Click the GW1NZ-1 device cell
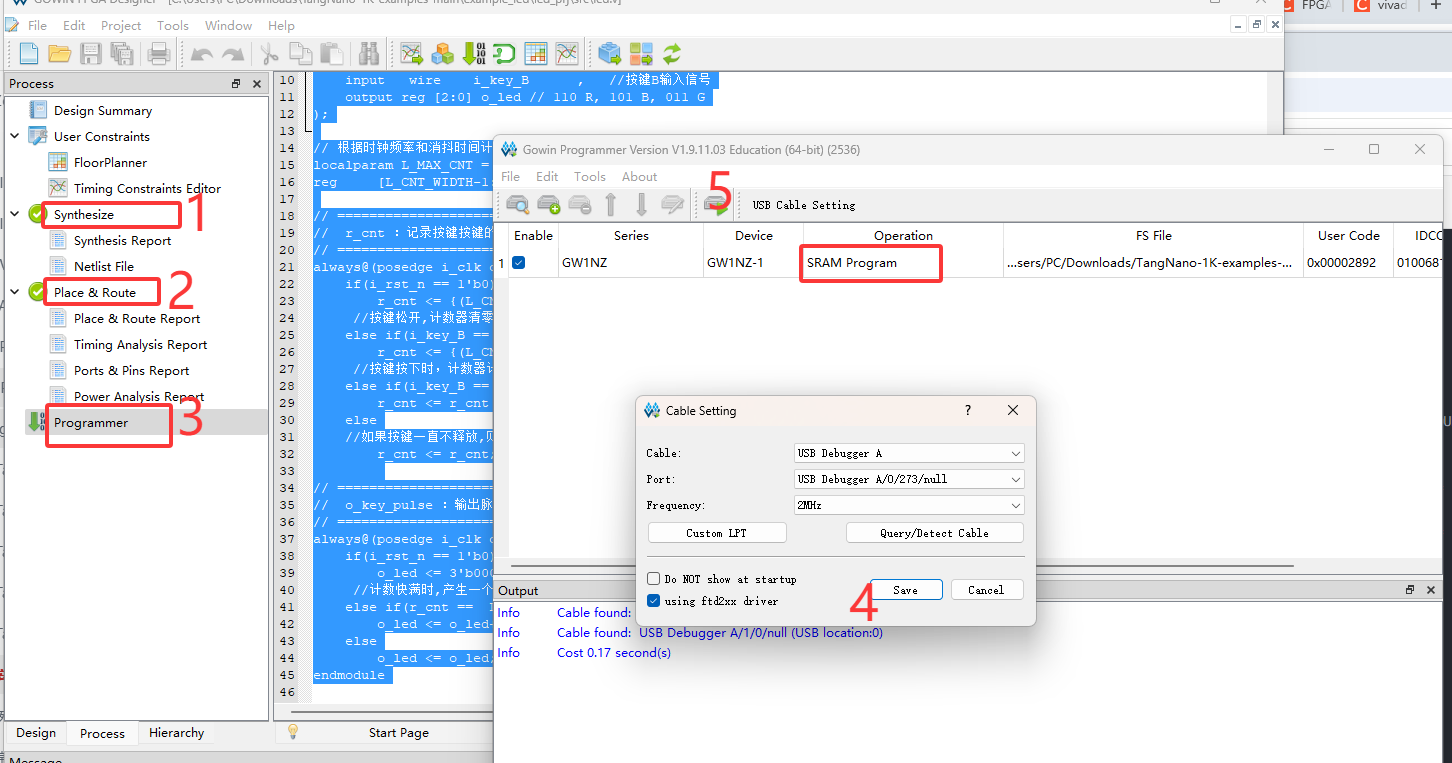 (x=753, y=263)
